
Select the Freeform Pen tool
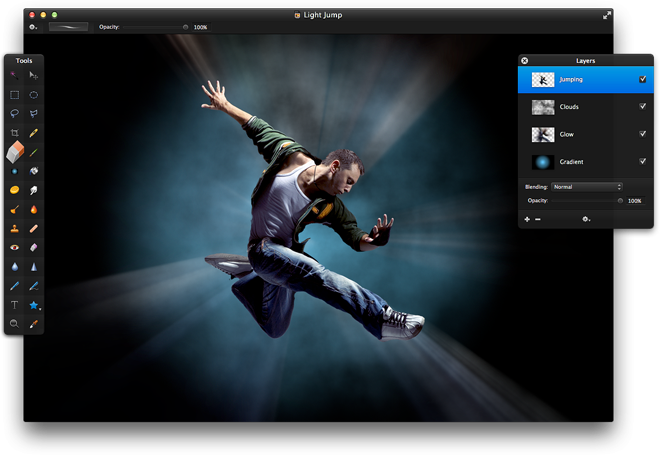click(x=34, y=286)
